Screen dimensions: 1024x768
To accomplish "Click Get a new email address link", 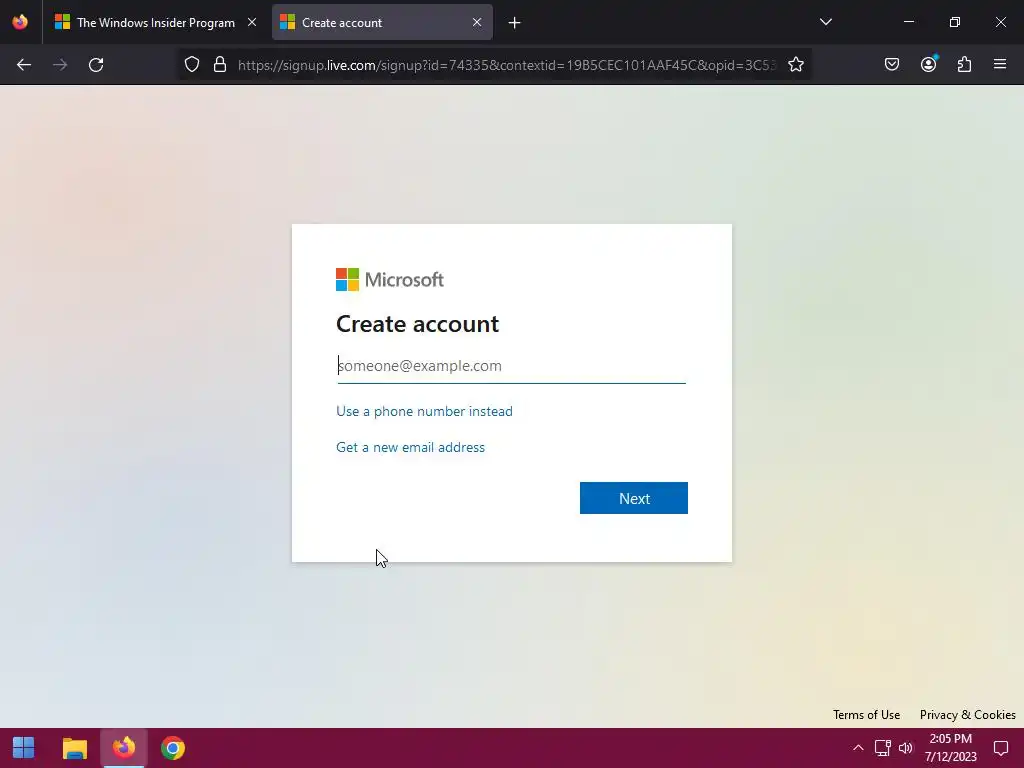I will 410,447.
